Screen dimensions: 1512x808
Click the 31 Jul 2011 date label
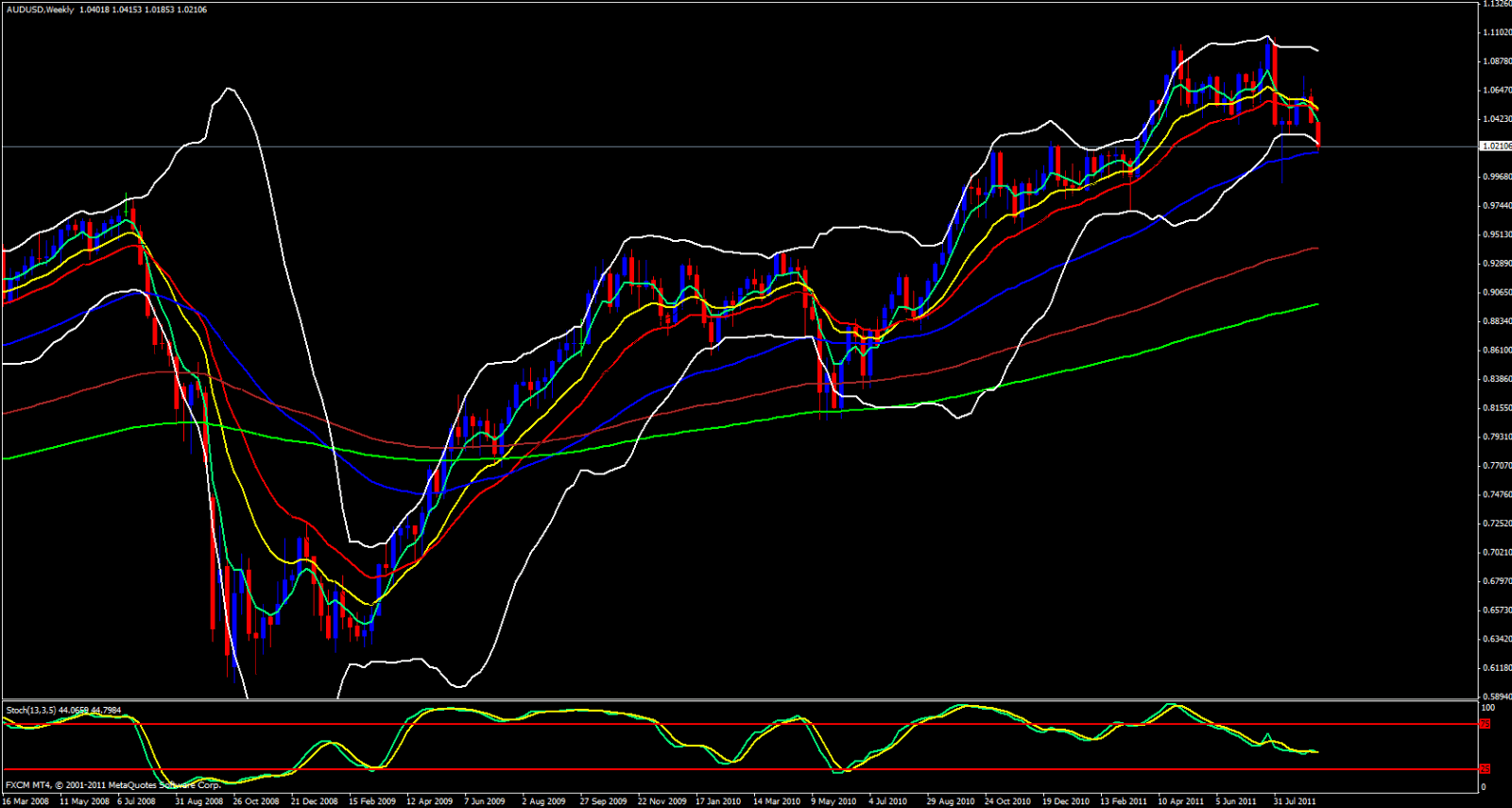click(x=1295, y=801)
